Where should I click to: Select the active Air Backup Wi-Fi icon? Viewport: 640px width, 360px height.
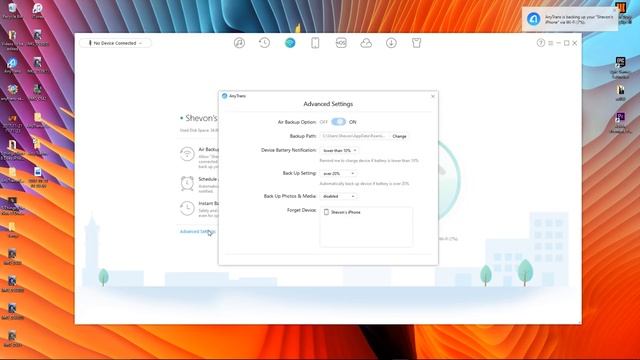pos(290,43)
